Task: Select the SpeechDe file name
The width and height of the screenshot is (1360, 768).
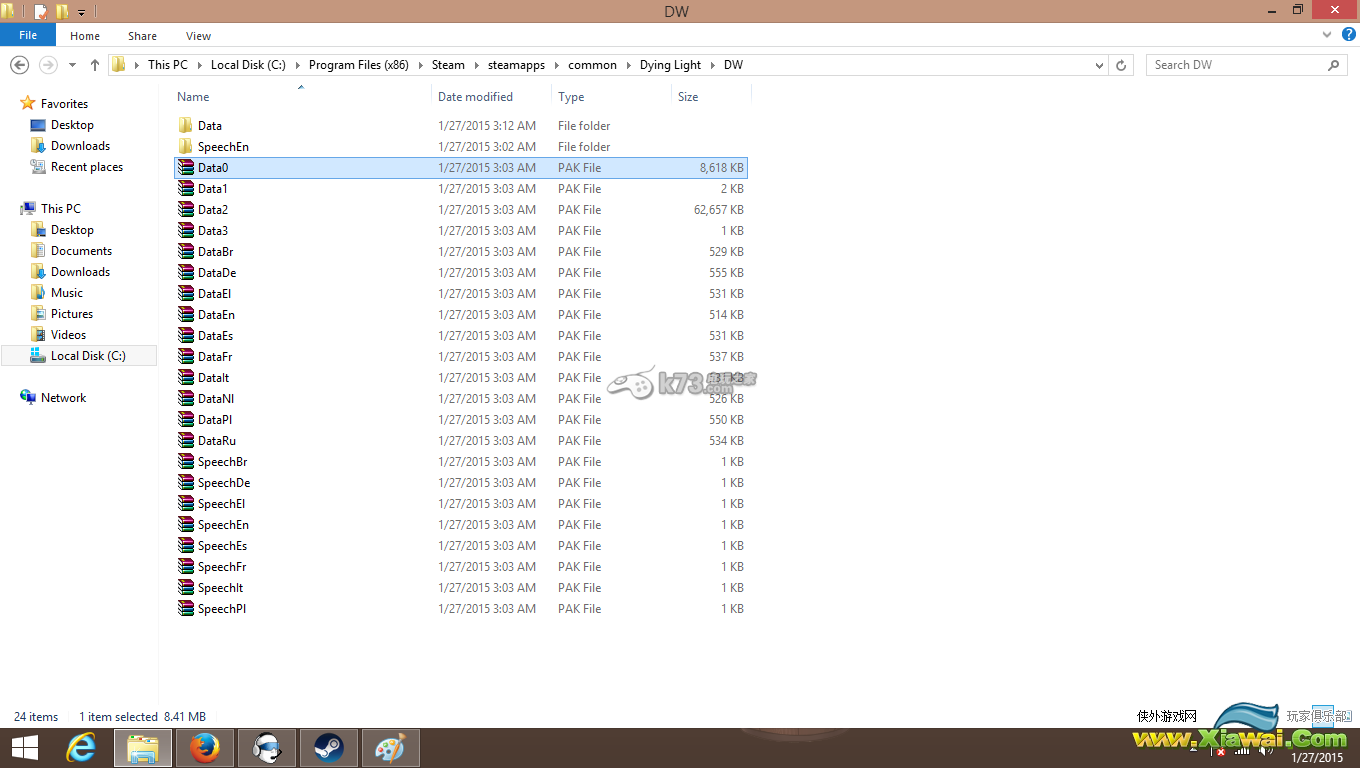Action: coord(224,483)
